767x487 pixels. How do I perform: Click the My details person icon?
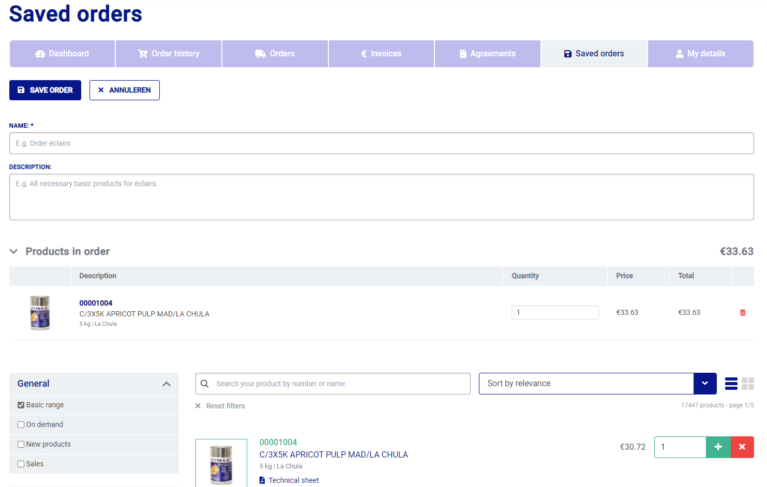[679, 54]
